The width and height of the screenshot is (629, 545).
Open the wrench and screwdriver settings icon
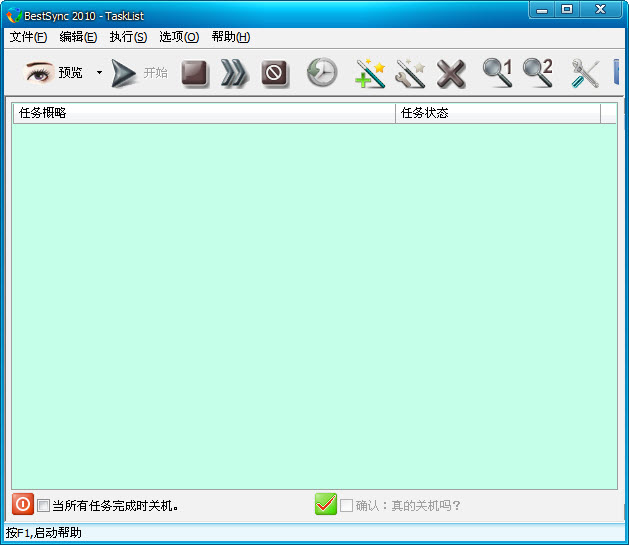[x=585, y=73]
